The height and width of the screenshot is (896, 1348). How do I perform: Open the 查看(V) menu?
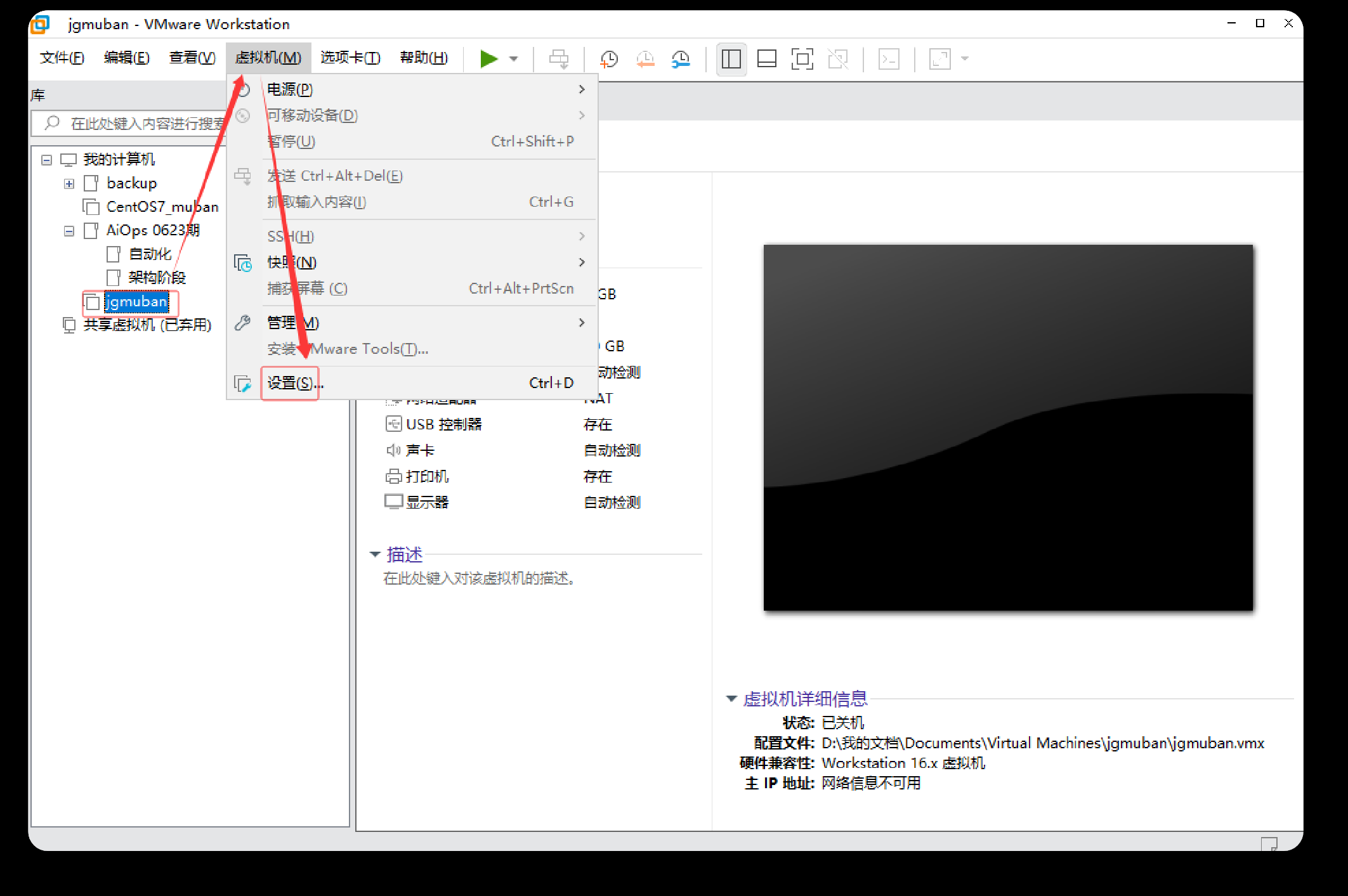[x=192, y=58]
